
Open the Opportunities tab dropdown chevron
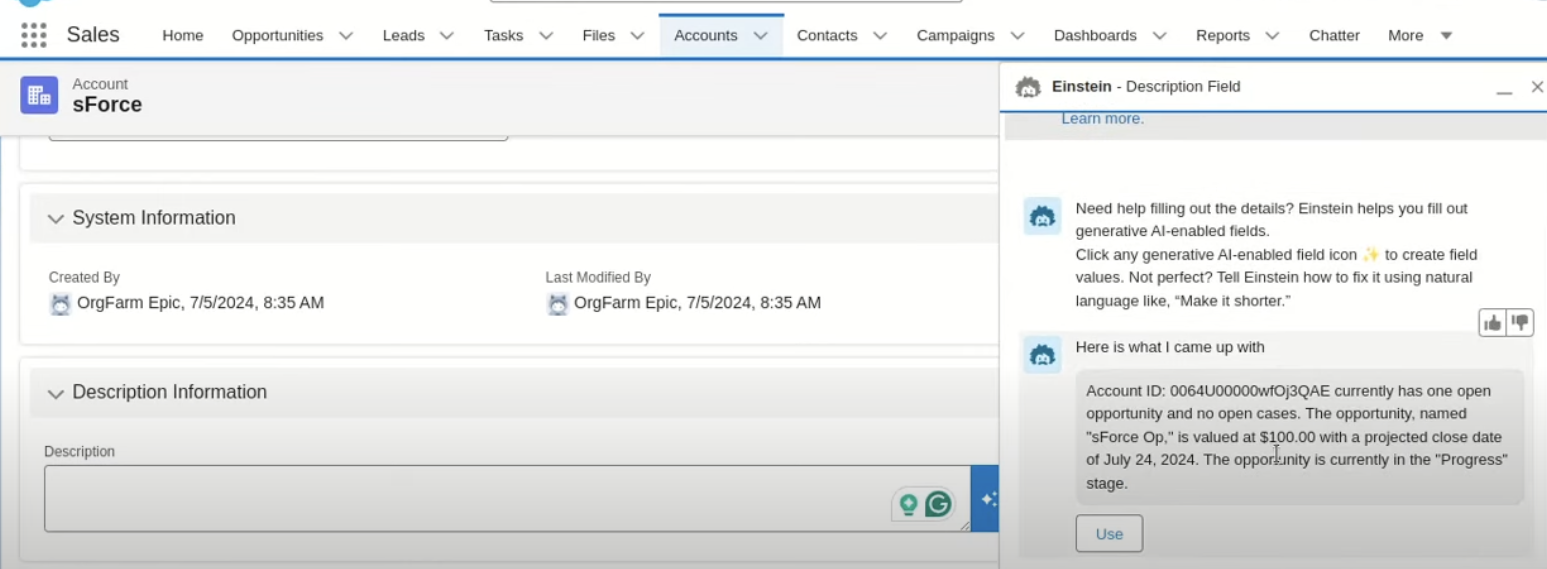(x=346, y=35)
